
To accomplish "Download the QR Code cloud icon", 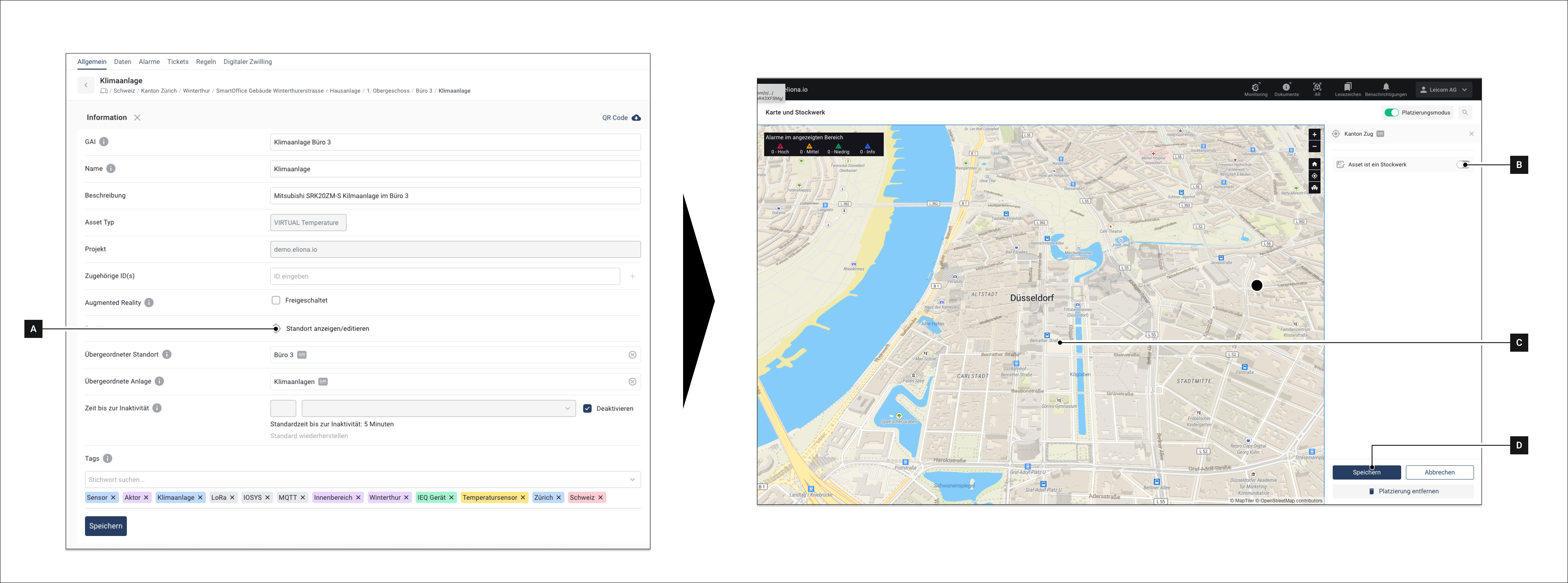I will pyautogui.click(x=636, y=117).
